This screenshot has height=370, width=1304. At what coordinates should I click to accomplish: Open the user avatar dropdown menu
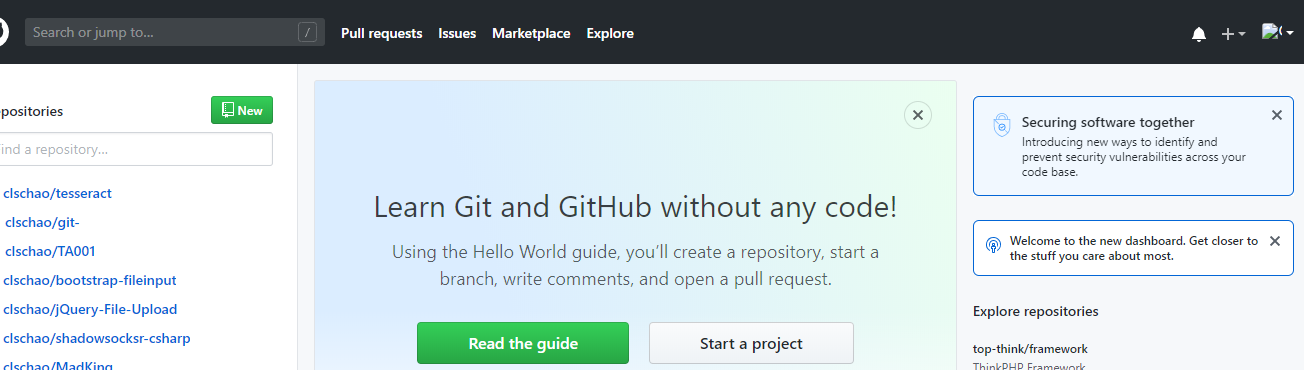[1278, 32]
